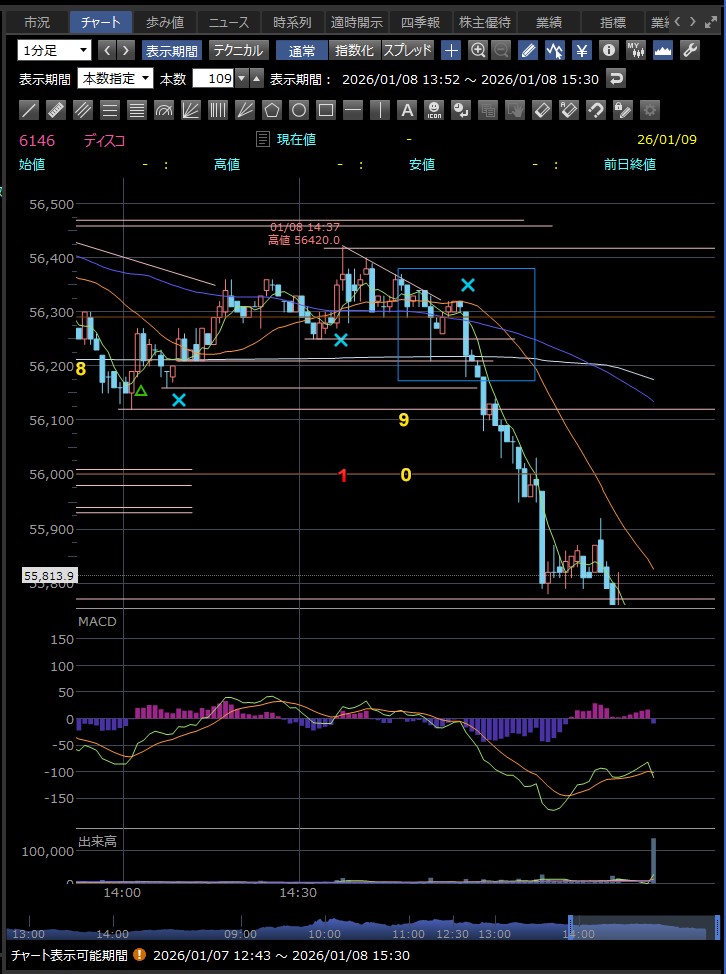Choose the rectangle drawing tool

click(326, 110)
